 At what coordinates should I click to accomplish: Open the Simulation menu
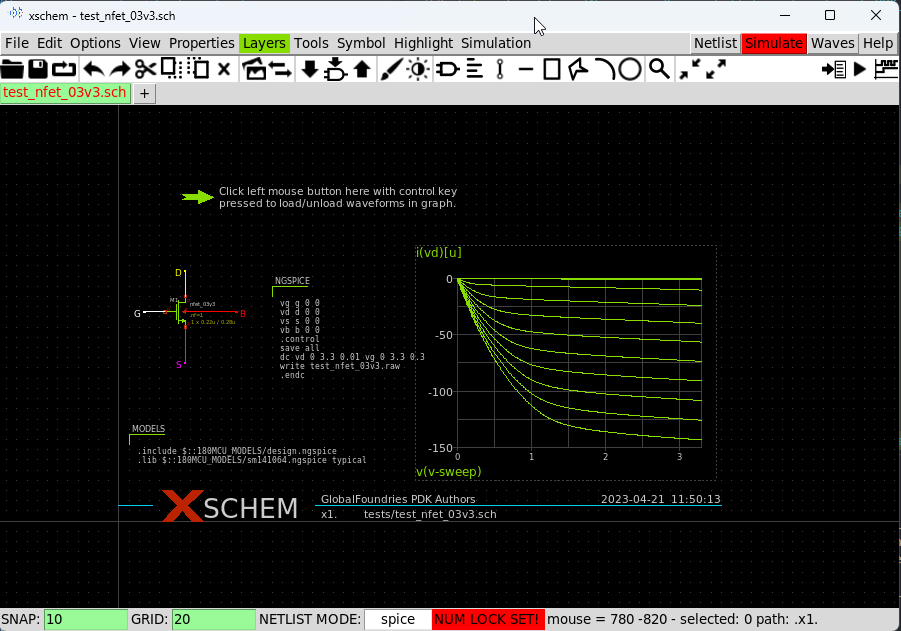tap(497, 43)
